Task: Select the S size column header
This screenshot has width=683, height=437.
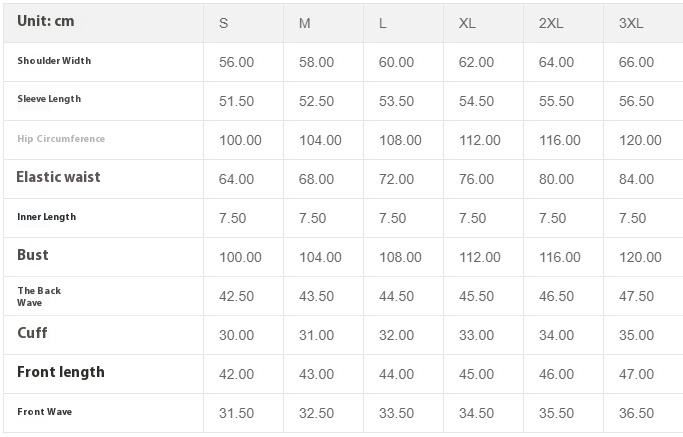Action: (x=224, y=23)
